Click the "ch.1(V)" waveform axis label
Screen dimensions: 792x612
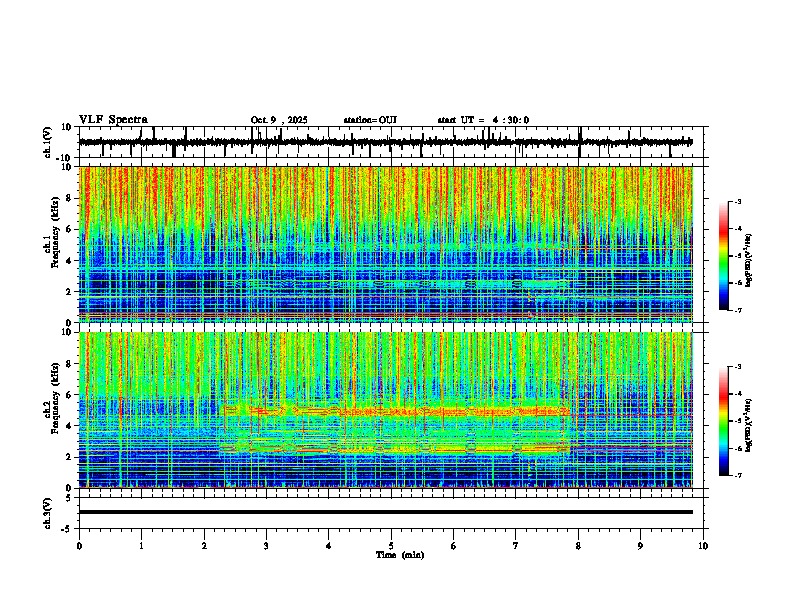pos(48,142)
